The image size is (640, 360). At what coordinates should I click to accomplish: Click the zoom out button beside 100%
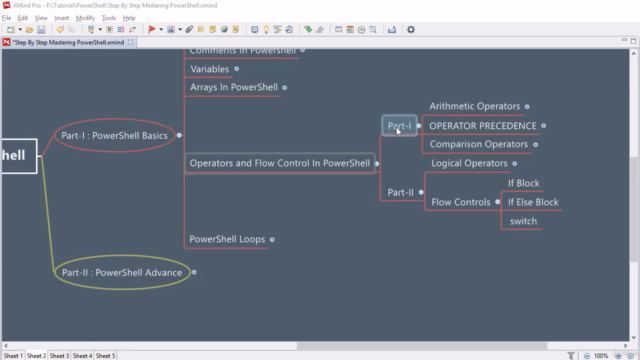(x=587, y=356)
